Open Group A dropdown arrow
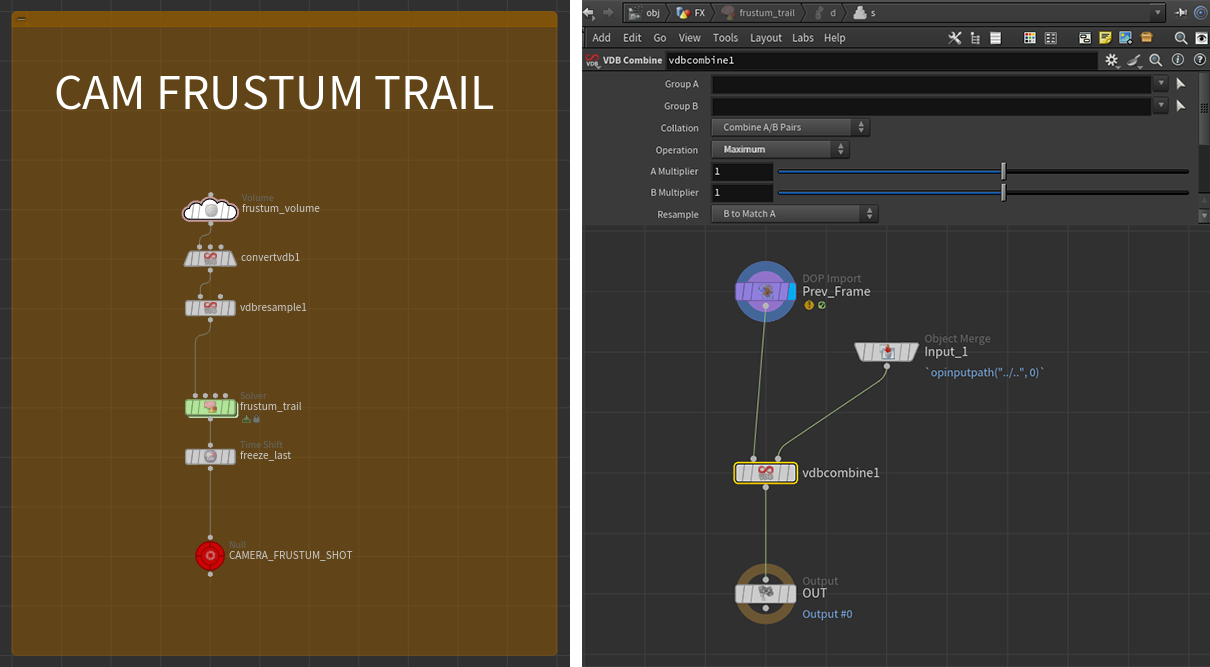Viewport: 1210px width, 667px height. click(1160, 84)
